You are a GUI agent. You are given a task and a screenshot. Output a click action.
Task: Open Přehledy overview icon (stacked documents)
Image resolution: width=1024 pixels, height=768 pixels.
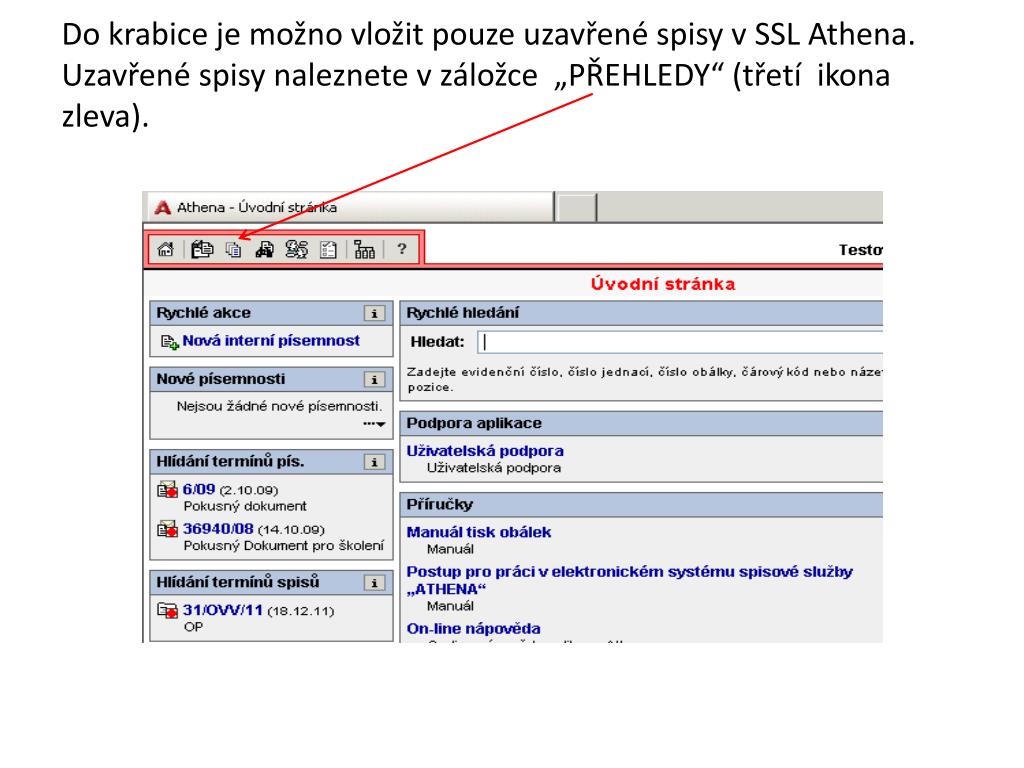[x=233, y=249]
